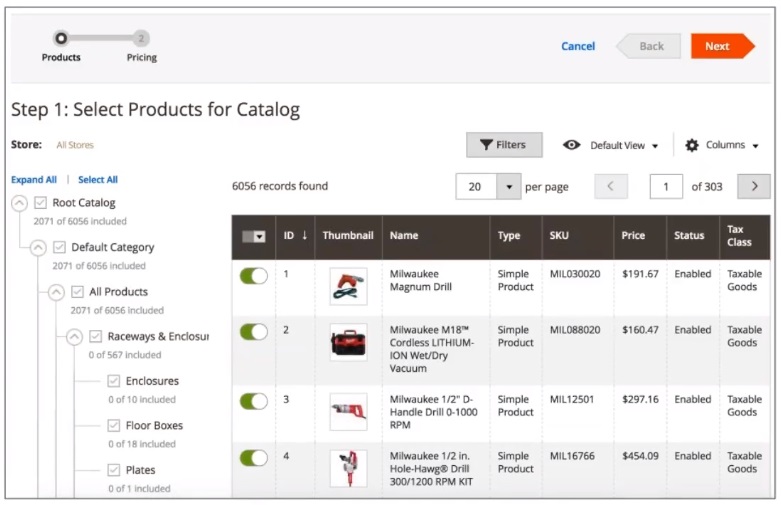The height and width of the screenshot is (505, 781).
Task: Click the Back button
Action: 649,46
